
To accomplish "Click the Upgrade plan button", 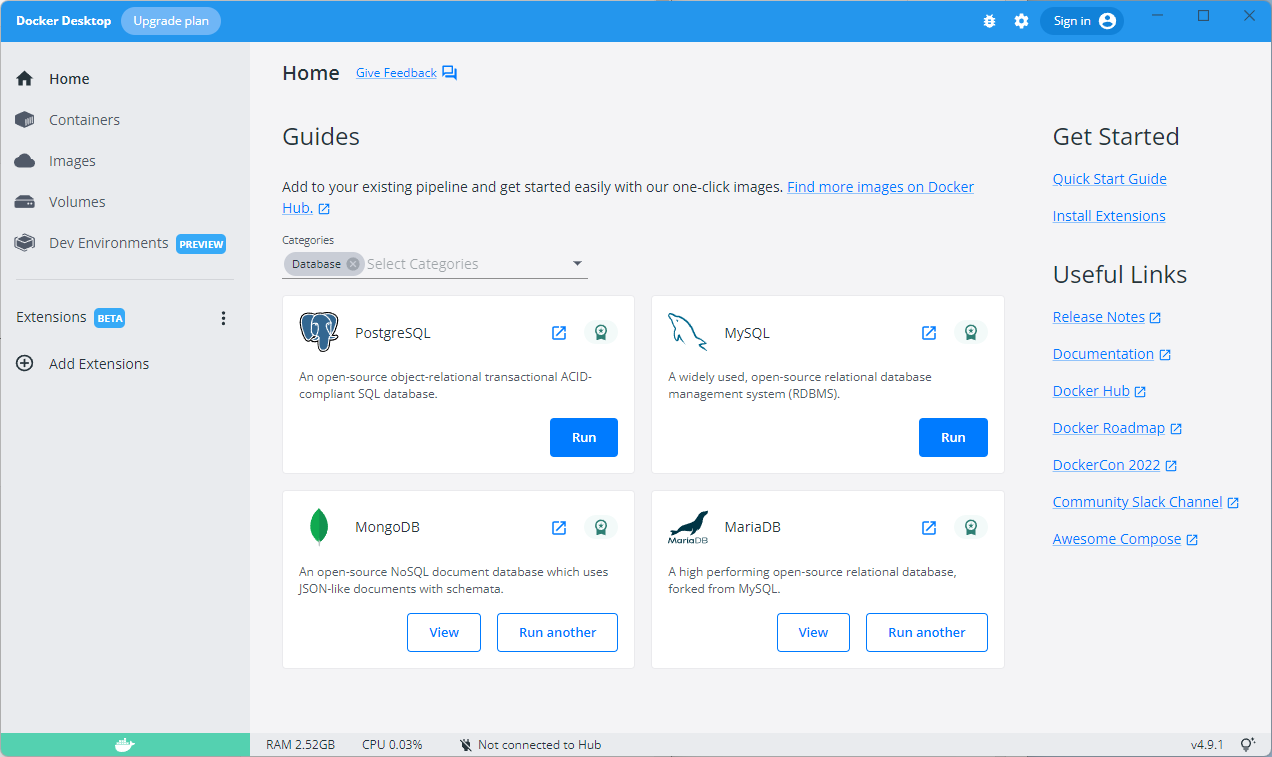I will pyautogui.click(x=171, y=21).
